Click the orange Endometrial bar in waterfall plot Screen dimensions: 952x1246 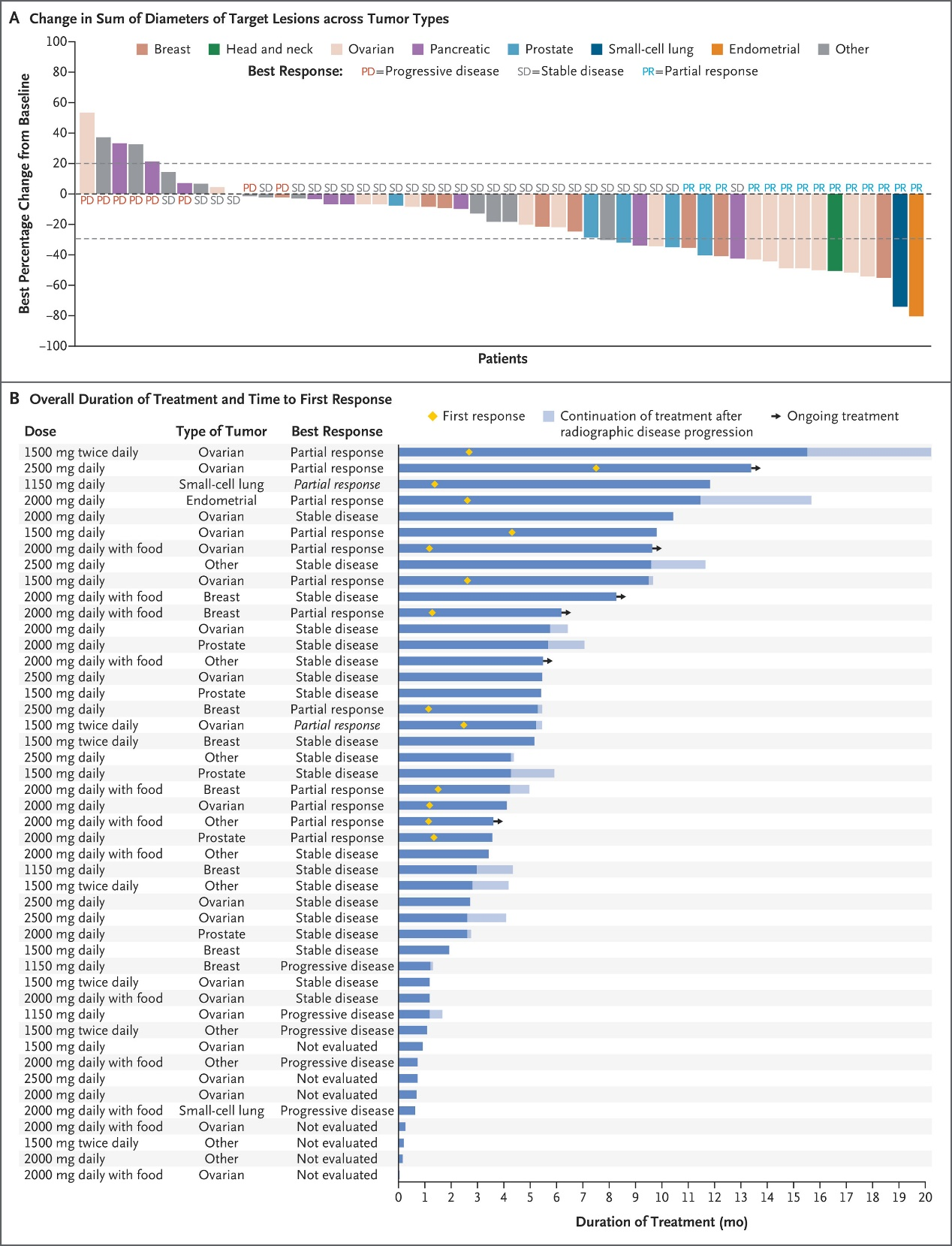click(x=916, y=255)
